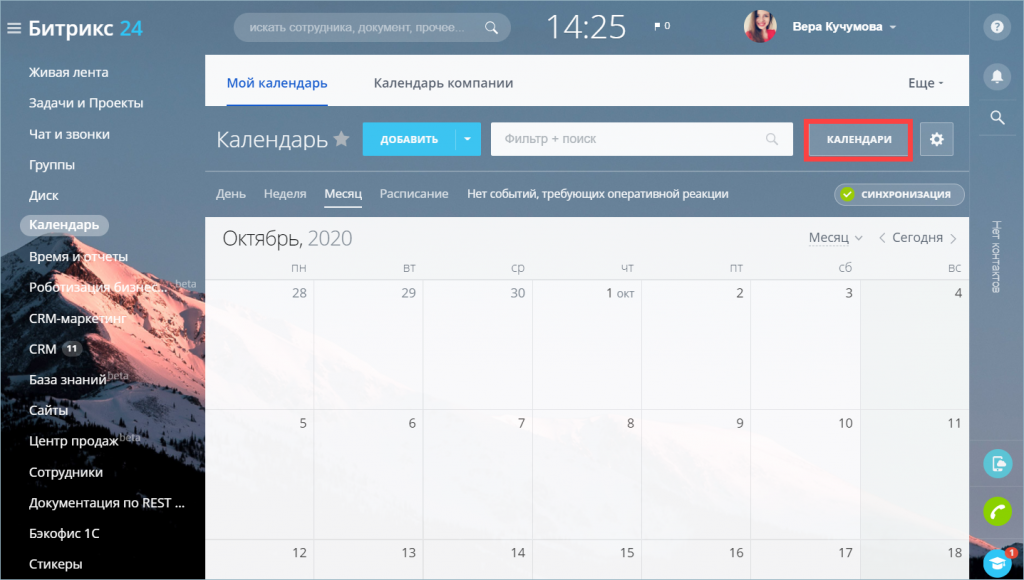The width and height of the screenshot is (1024, 580).
Task: Expand the Месяц view selector dropdown
Action: pos(835,238)
